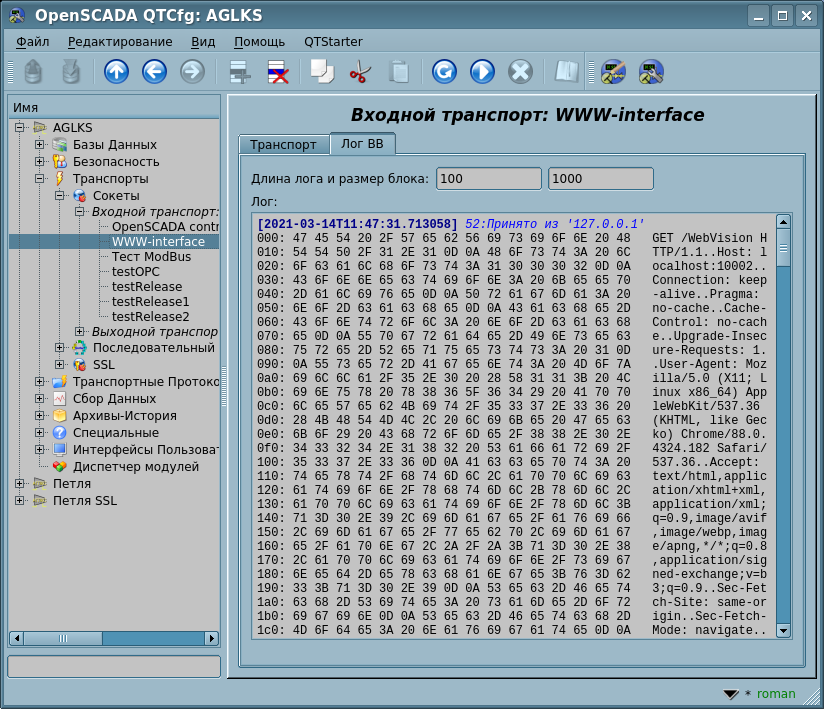Click the tree horizontal scrollbar handle
The height and width of the screenshot is (709, 824).
tap(63, 639)
